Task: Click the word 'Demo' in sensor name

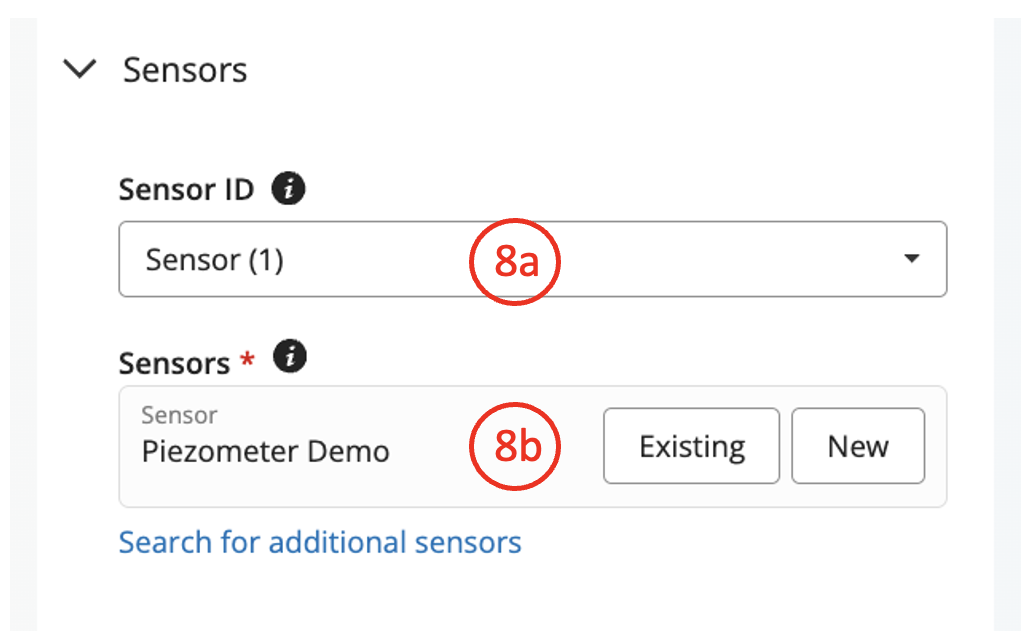Action: point(348,451)
